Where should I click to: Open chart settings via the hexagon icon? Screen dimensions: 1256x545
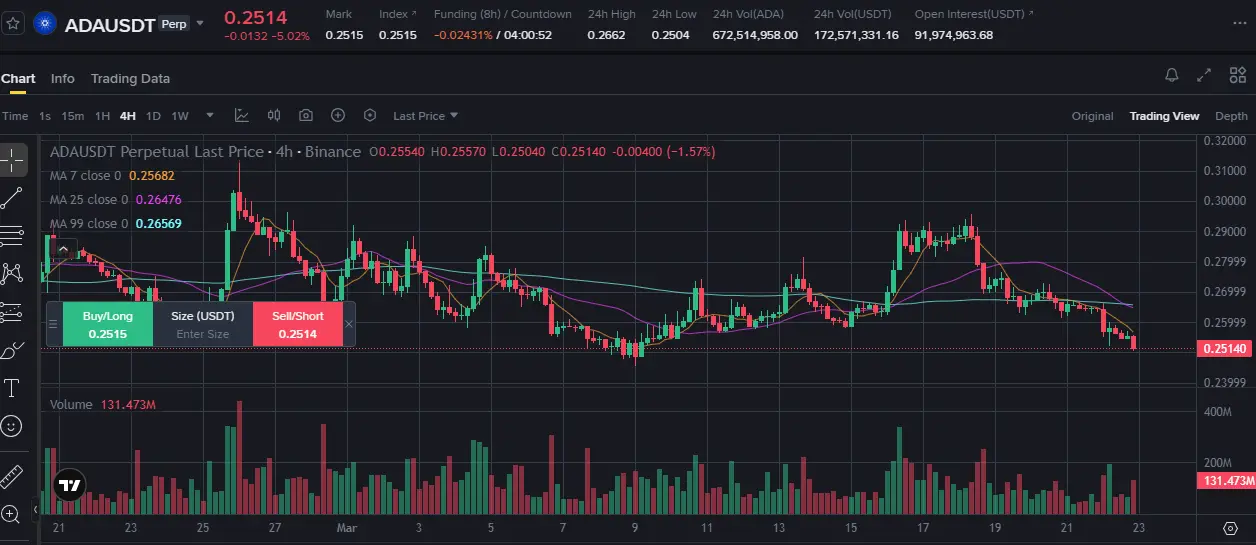[370, 116]
